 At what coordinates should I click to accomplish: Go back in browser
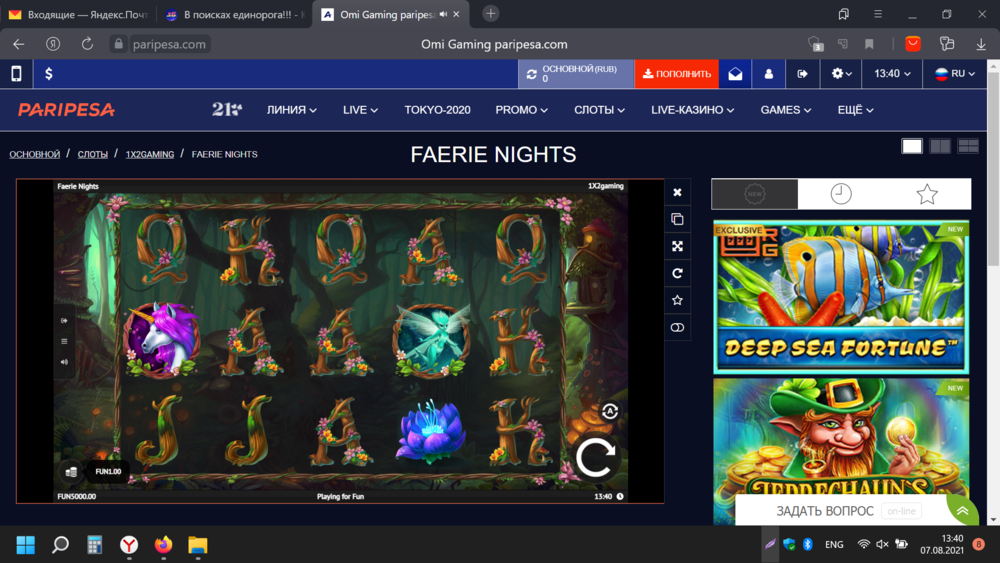[18, 44]
